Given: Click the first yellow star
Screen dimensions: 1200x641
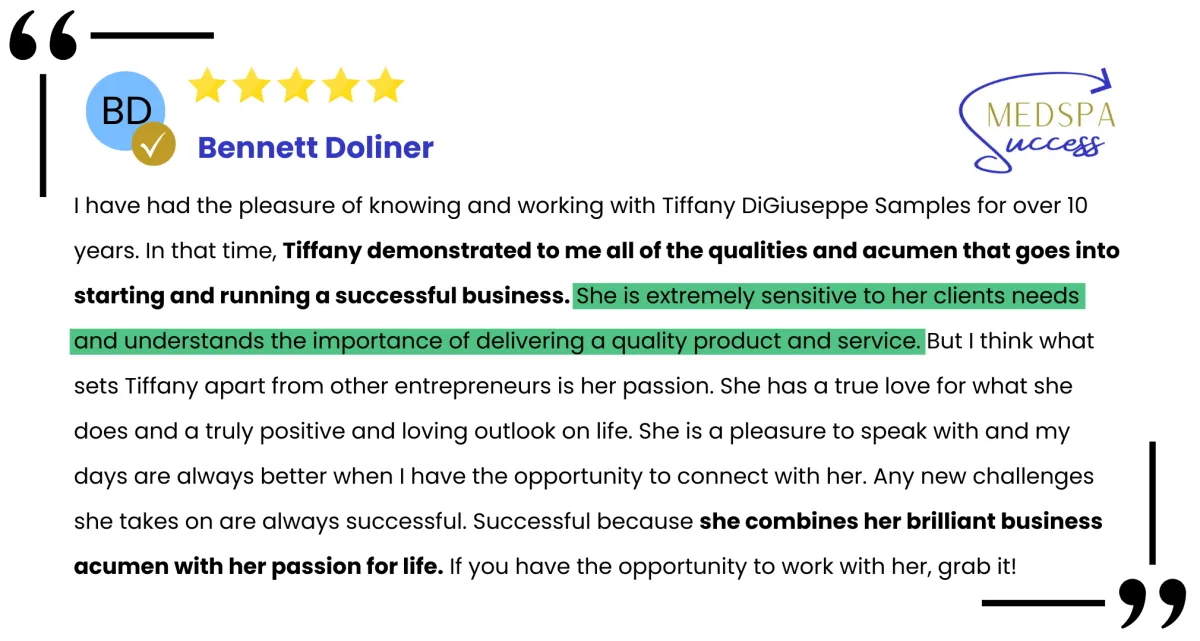Looking at the screenshot, I should pyautogui.click(x=207, y=86).
